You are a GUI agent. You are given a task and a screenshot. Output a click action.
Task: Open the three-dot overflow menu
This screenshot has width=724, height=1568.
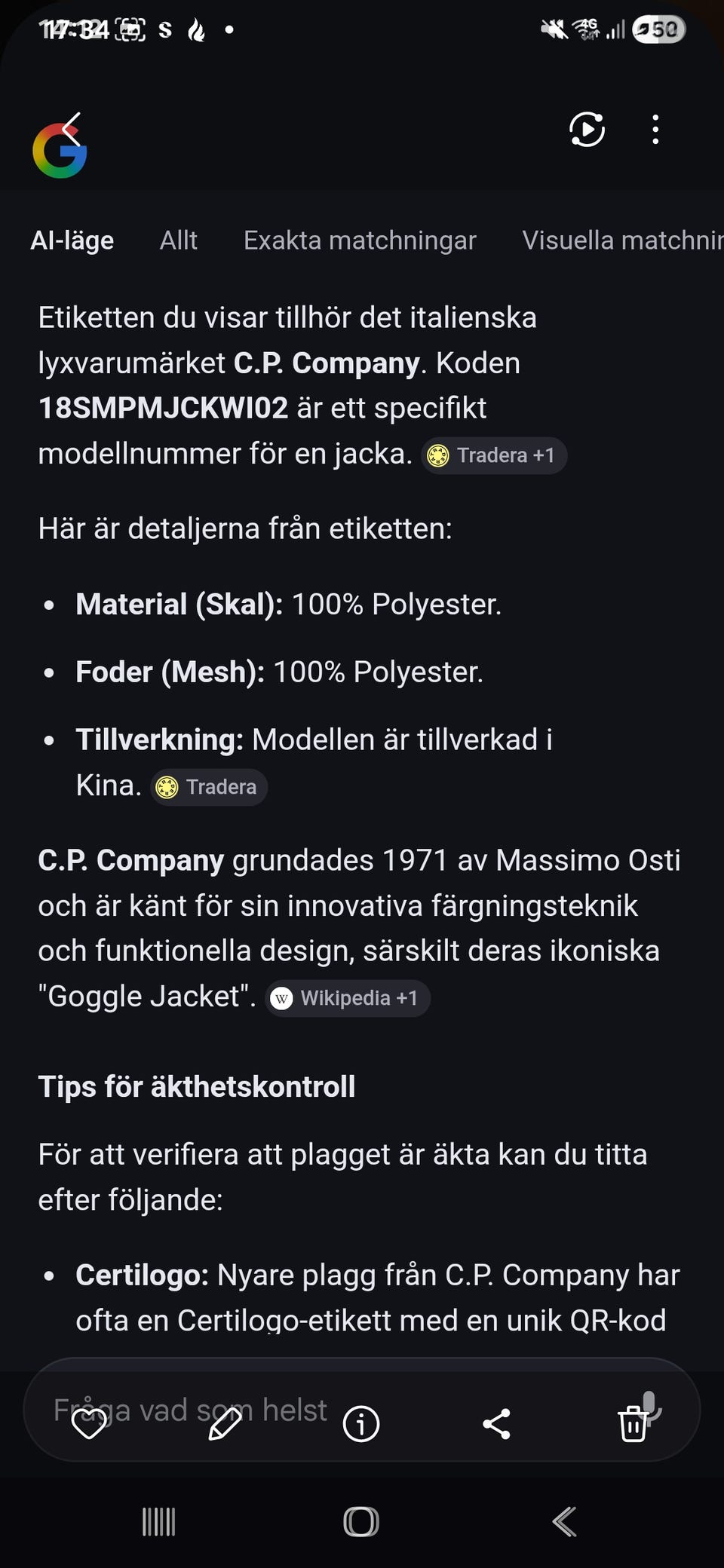[655, 130]
